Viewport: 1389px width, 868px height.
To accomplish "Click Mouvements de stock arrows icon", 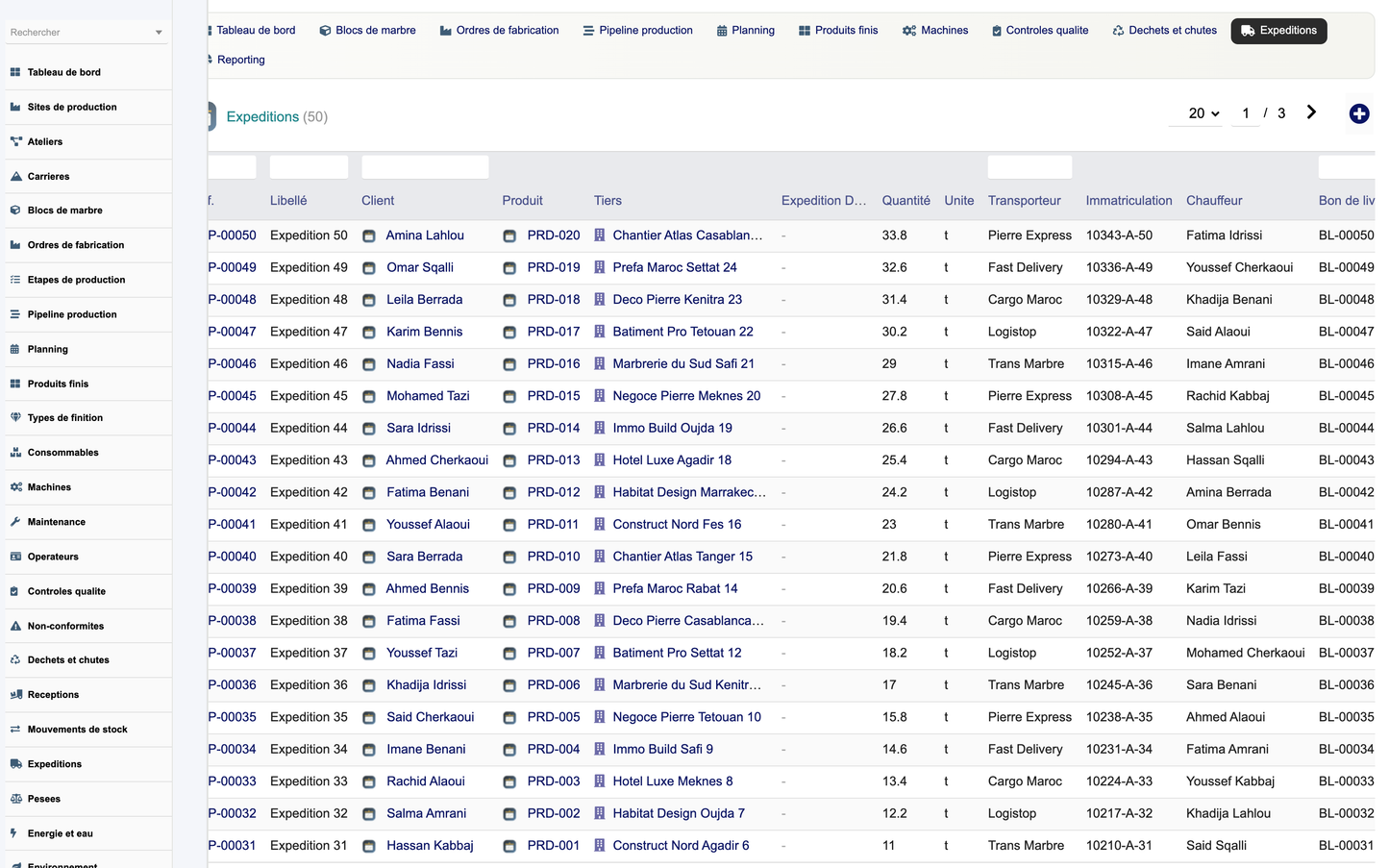I will (15, 730).
